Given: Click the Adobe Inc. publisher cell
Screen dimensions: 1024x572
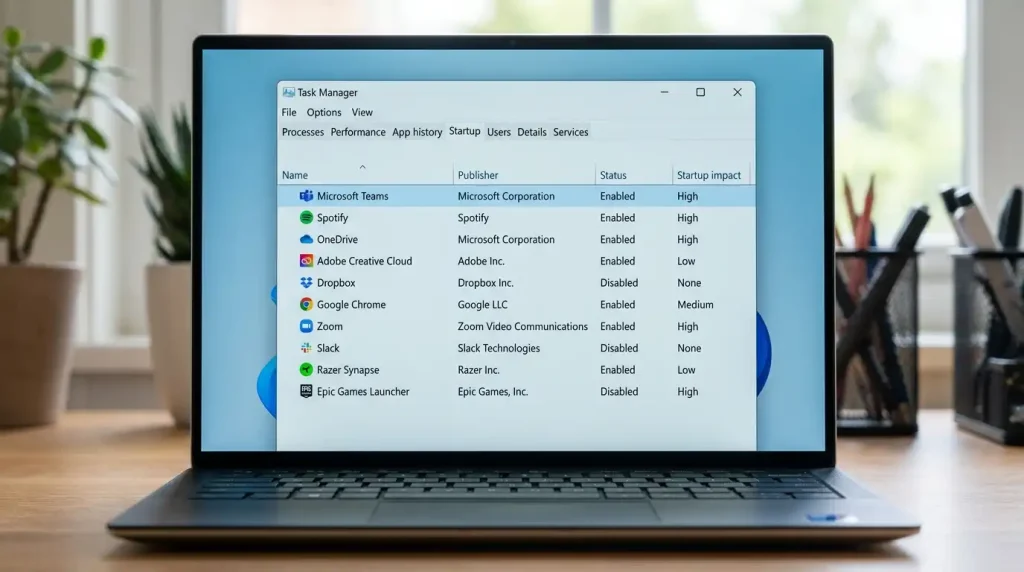Looking at the screenshot, I should click(481, 261).
